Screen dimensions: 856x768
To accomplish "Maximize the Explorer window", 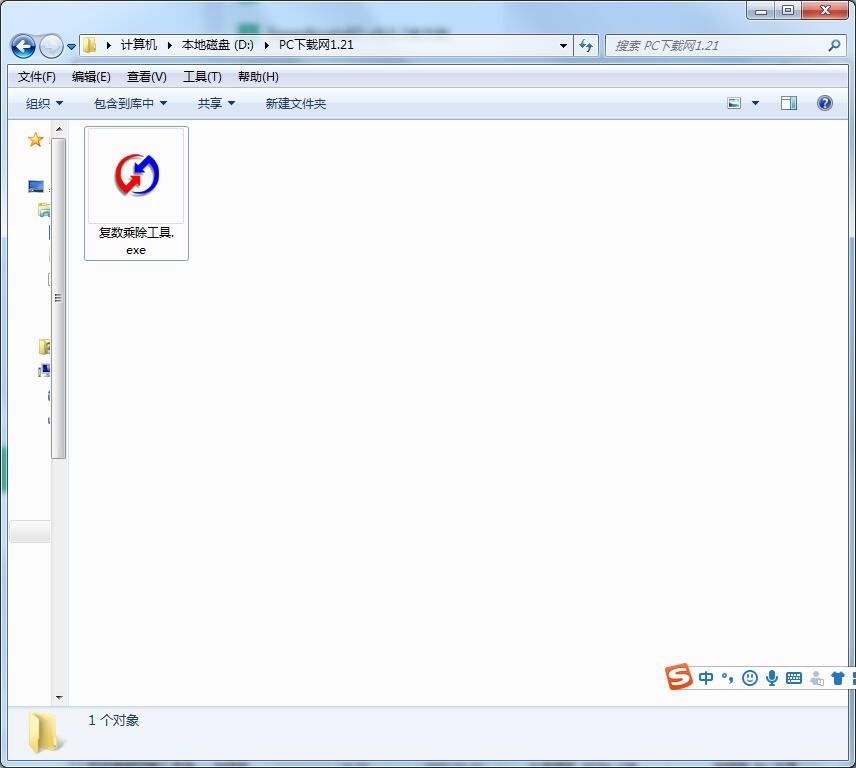I will click(x=788, y=10).
